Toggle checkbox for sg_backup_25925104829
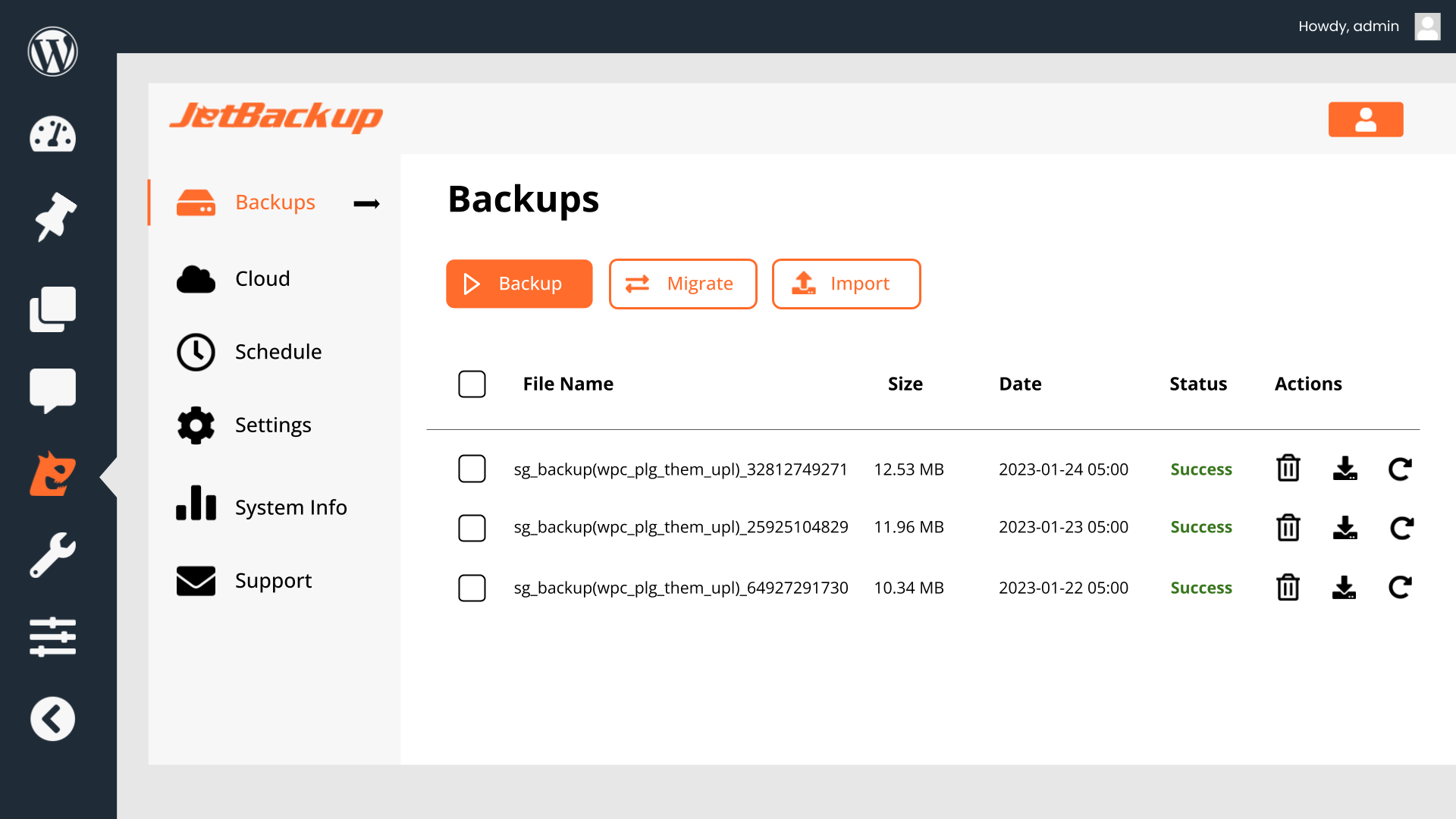The height and width of the screenshot is (819, 1456). tap(471, 527)
